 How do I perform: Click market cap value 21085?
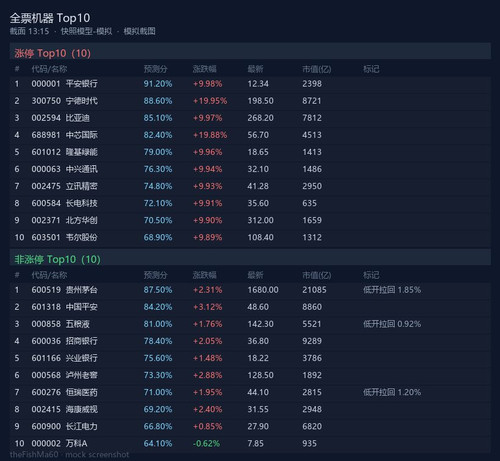click(x=314, y=290)
